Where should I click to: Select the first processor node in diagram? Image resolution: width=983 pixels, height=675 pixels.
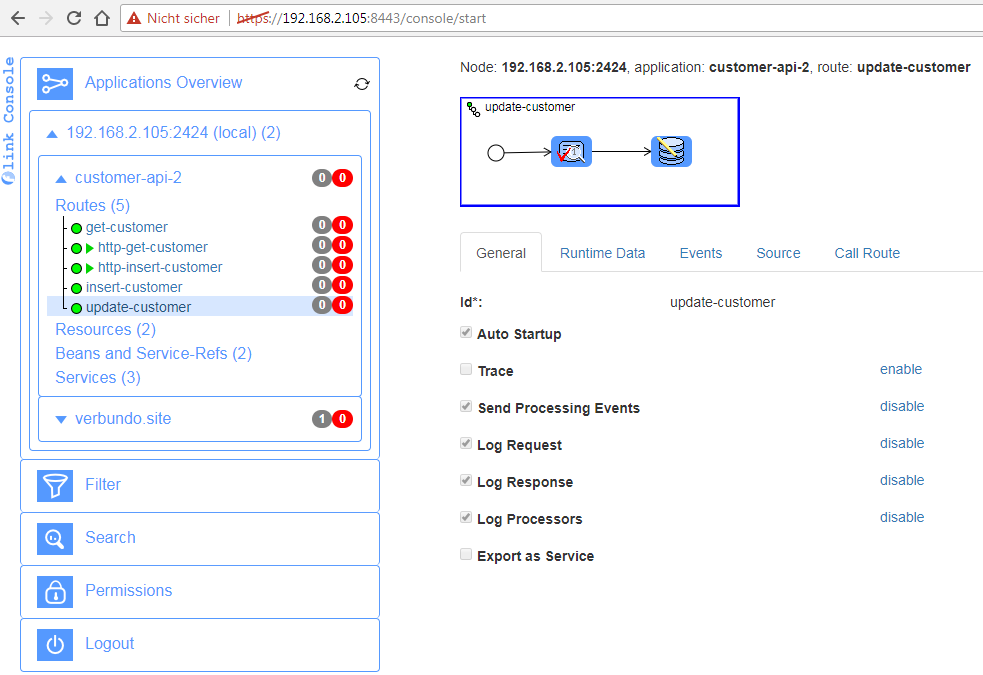tap(571, 152)
